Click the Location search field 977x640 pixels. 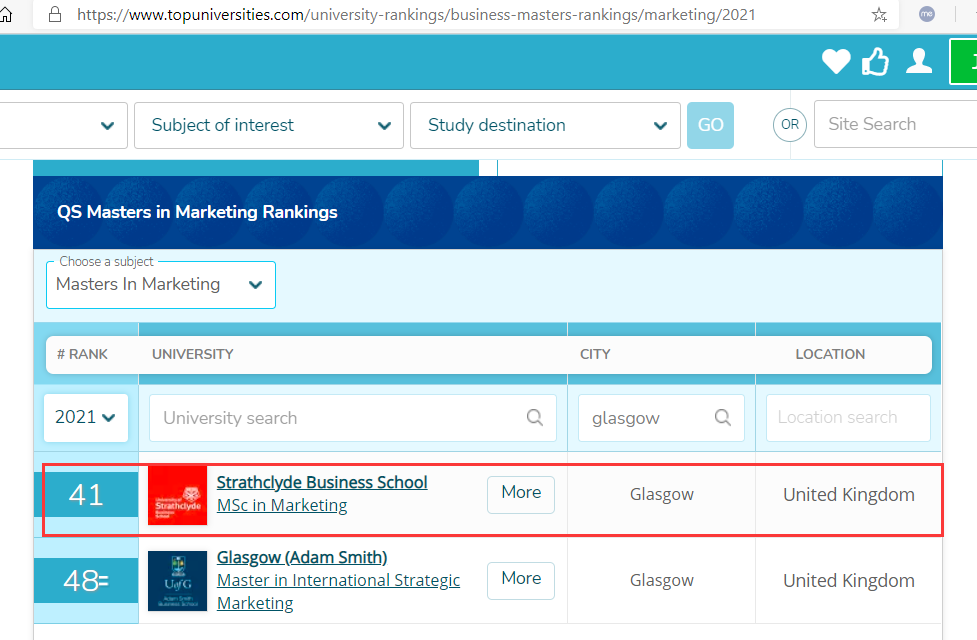click(848, 418)
